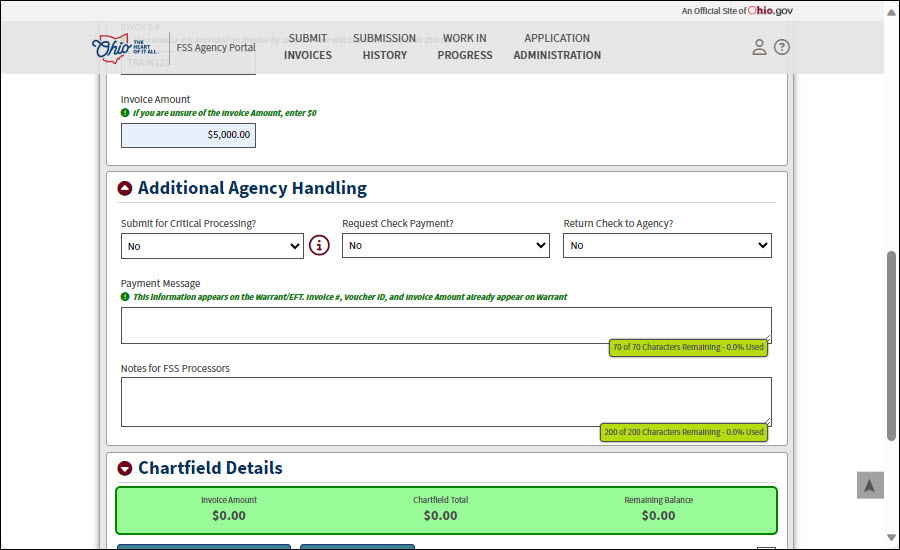Open Application Administration menu

coord(557,47)
